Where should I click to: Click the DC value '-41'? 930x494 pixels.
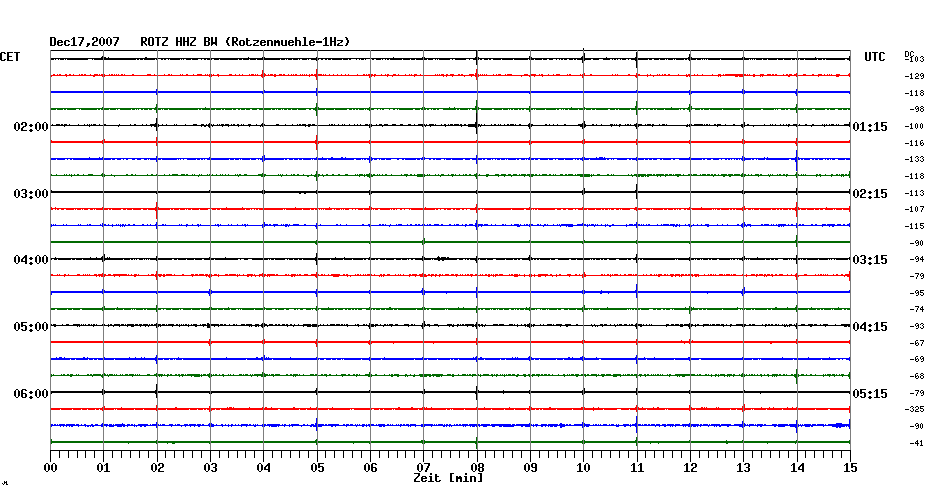tap(916, 444)
